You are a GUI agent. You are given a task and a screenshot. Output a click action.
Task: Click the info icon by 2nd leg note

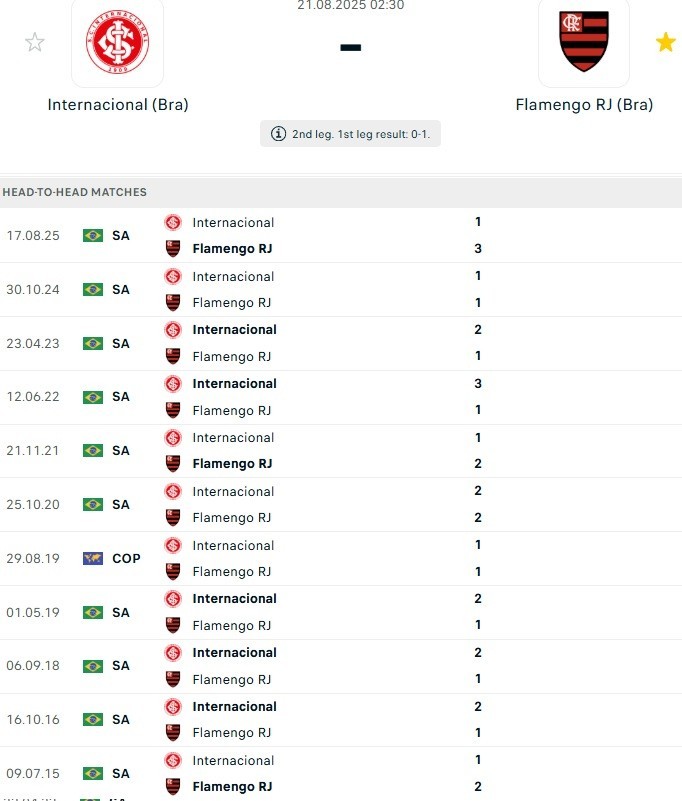point(279,134)
